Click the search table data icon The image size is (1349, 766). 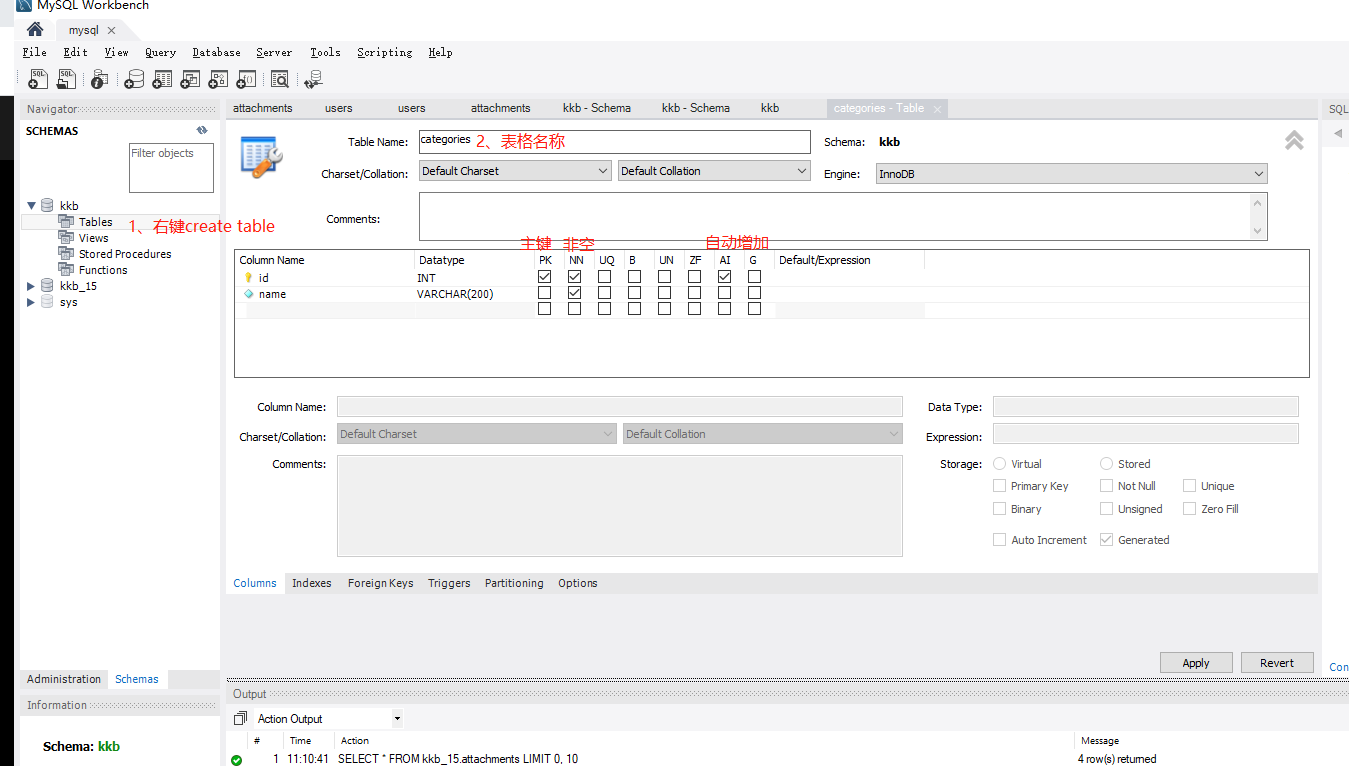coord(280,79)
